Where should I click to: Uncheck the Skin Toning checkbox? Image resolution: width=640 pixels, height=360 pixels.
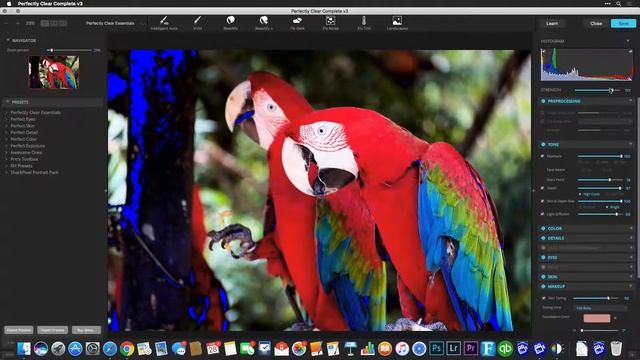point(543,298)
